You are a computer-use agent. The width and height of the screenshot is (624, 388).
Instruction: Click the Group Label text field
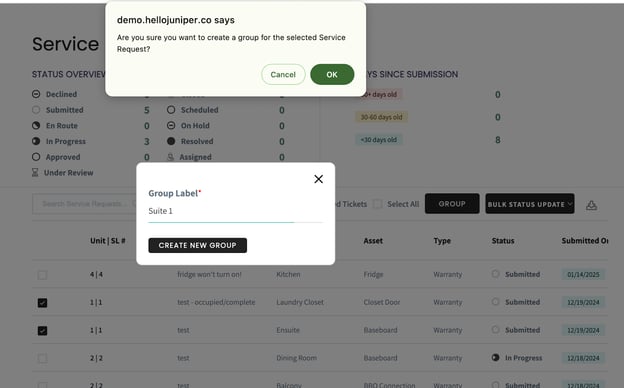(236, 211)
